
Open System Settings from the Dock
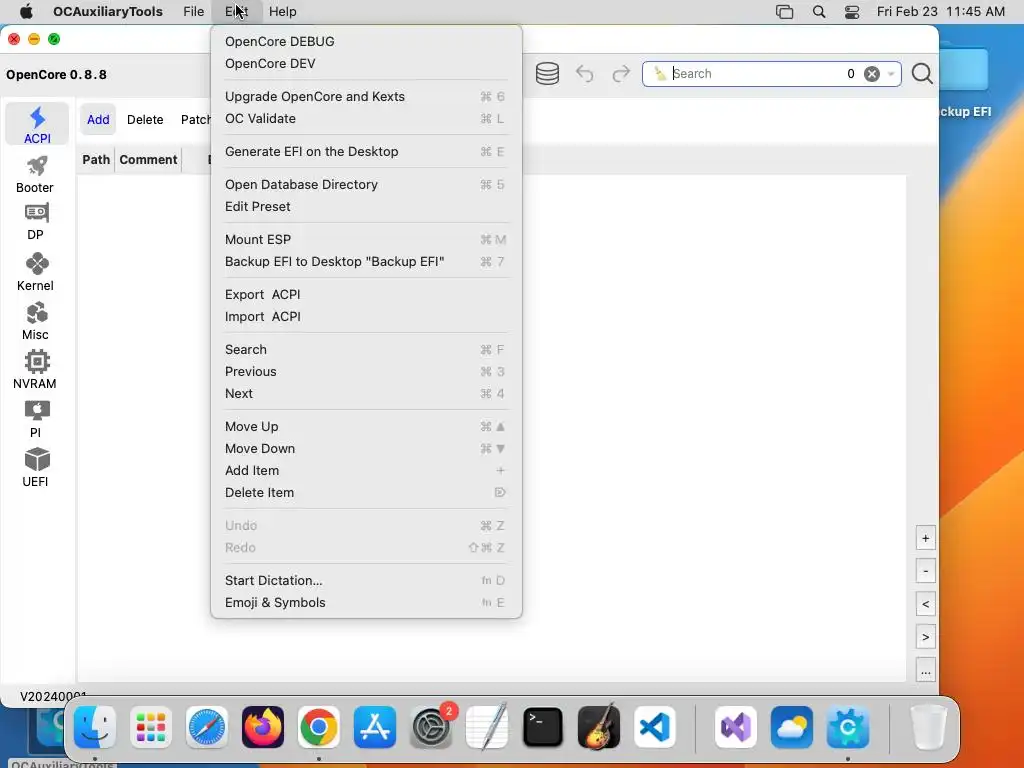tap(431, 727)
